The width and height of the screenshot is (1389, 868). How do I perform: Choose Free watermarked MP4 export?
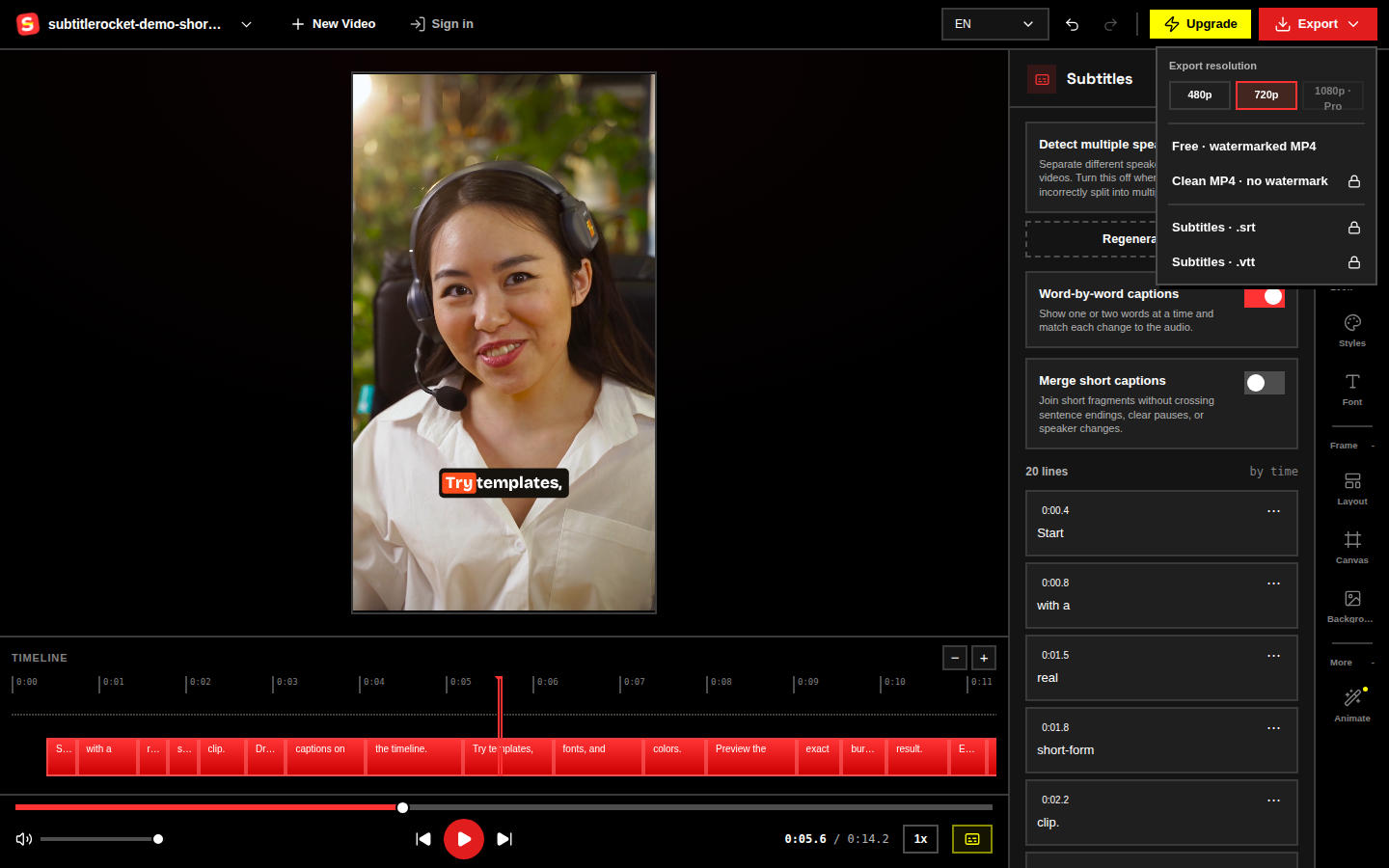[x=1266, y=147]
